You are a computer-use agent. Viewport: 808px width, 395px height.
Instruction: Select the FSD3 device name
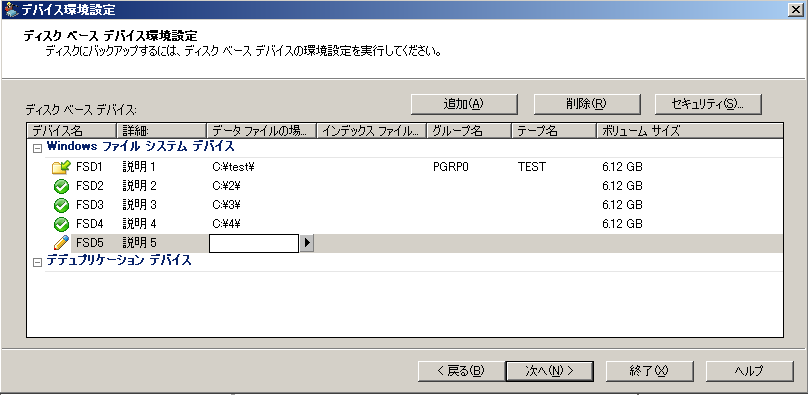[90, 205]
